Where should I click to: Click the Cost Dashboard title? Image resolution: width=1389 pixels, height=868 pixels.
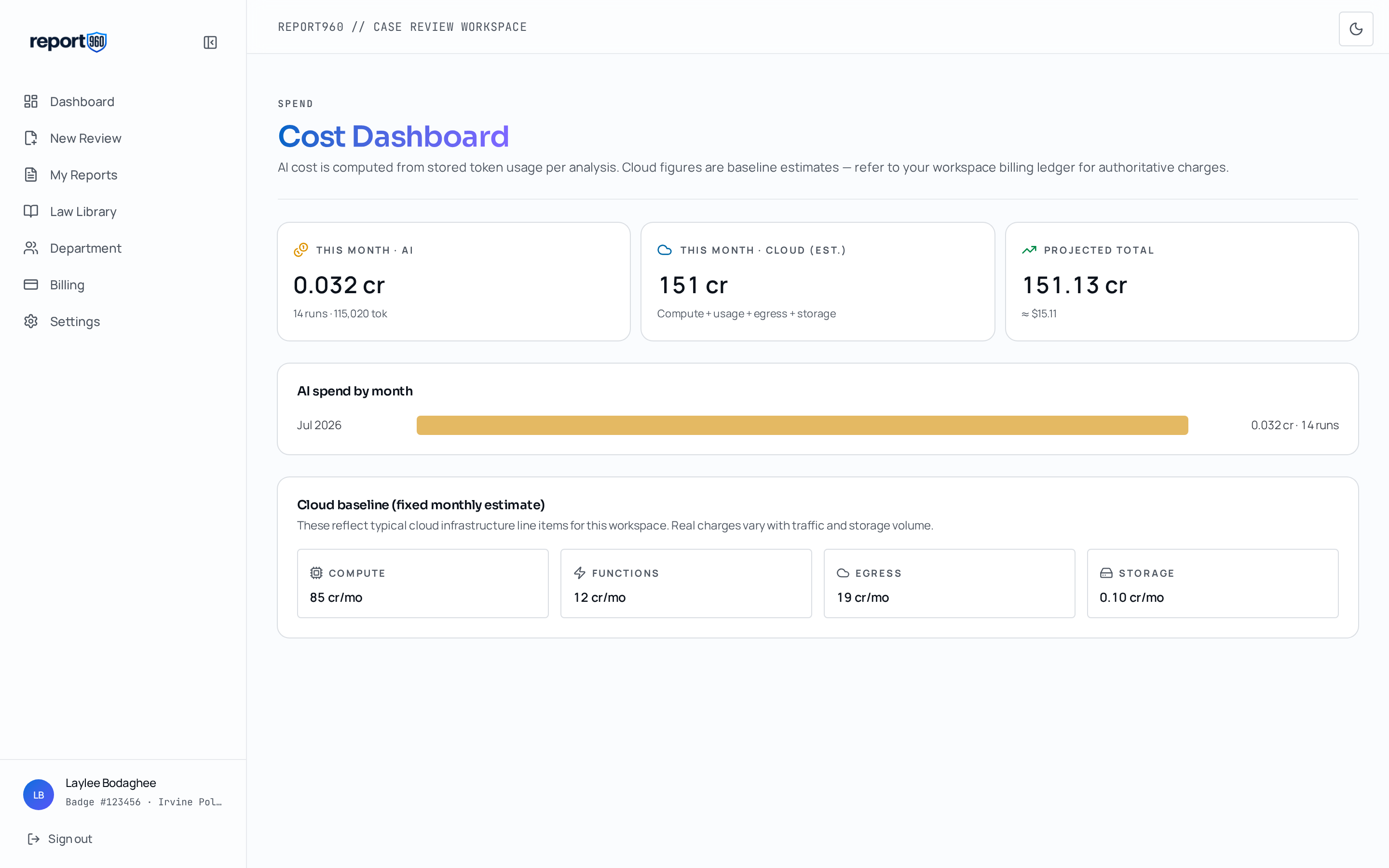(x=393, y=136)
